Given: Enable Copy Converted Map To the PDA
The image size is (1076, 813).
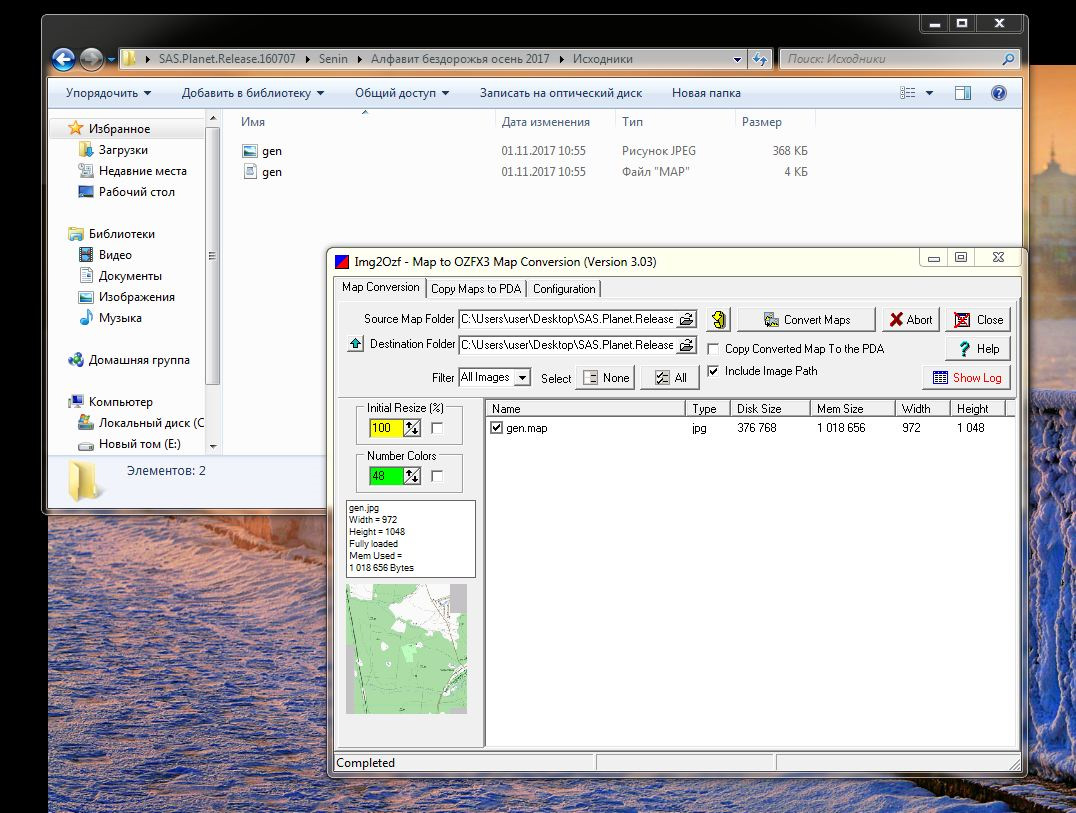Looking at the screenshot, I should pyautogui.click(x=714, y=349).
